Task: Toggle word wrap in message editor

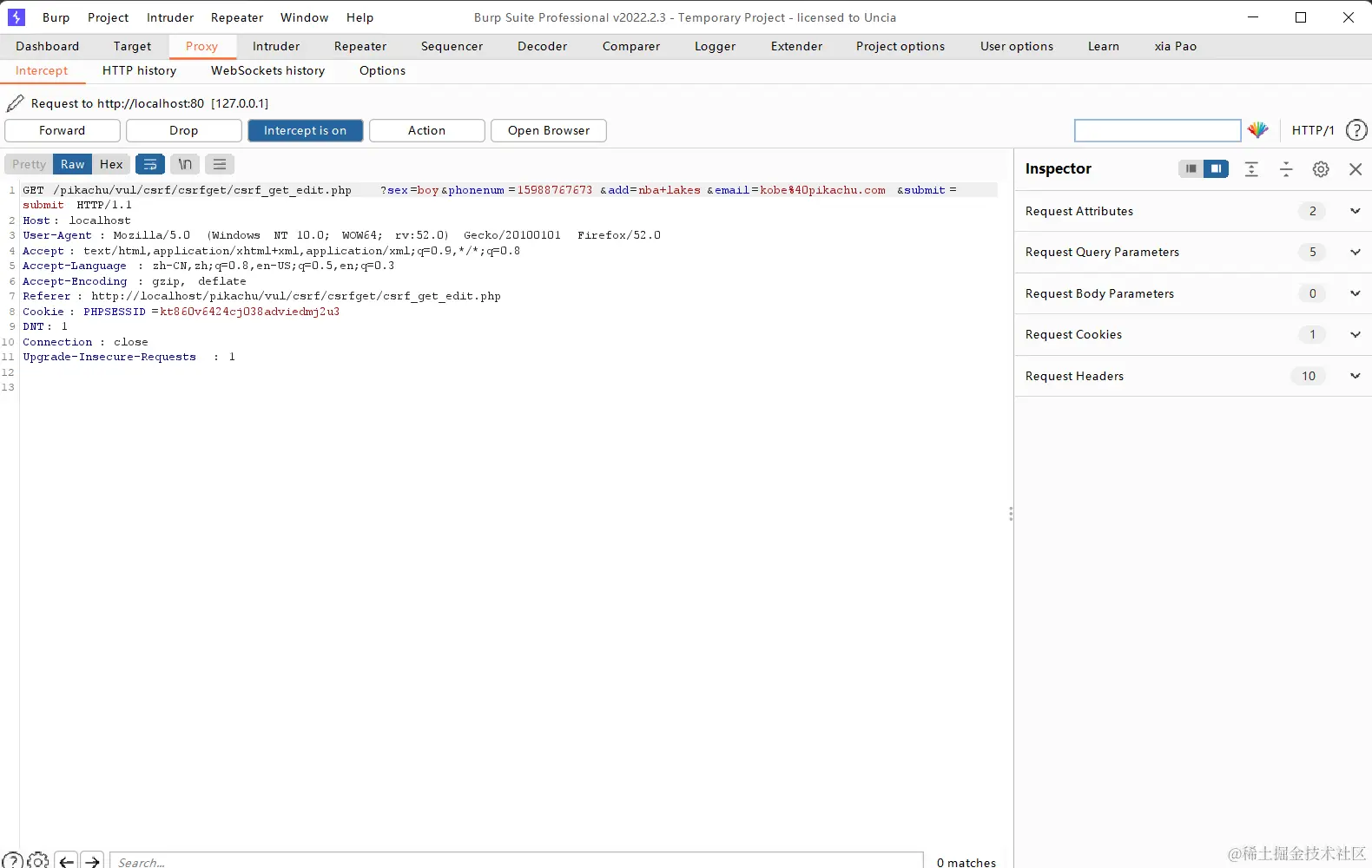Action: point(150,164)
